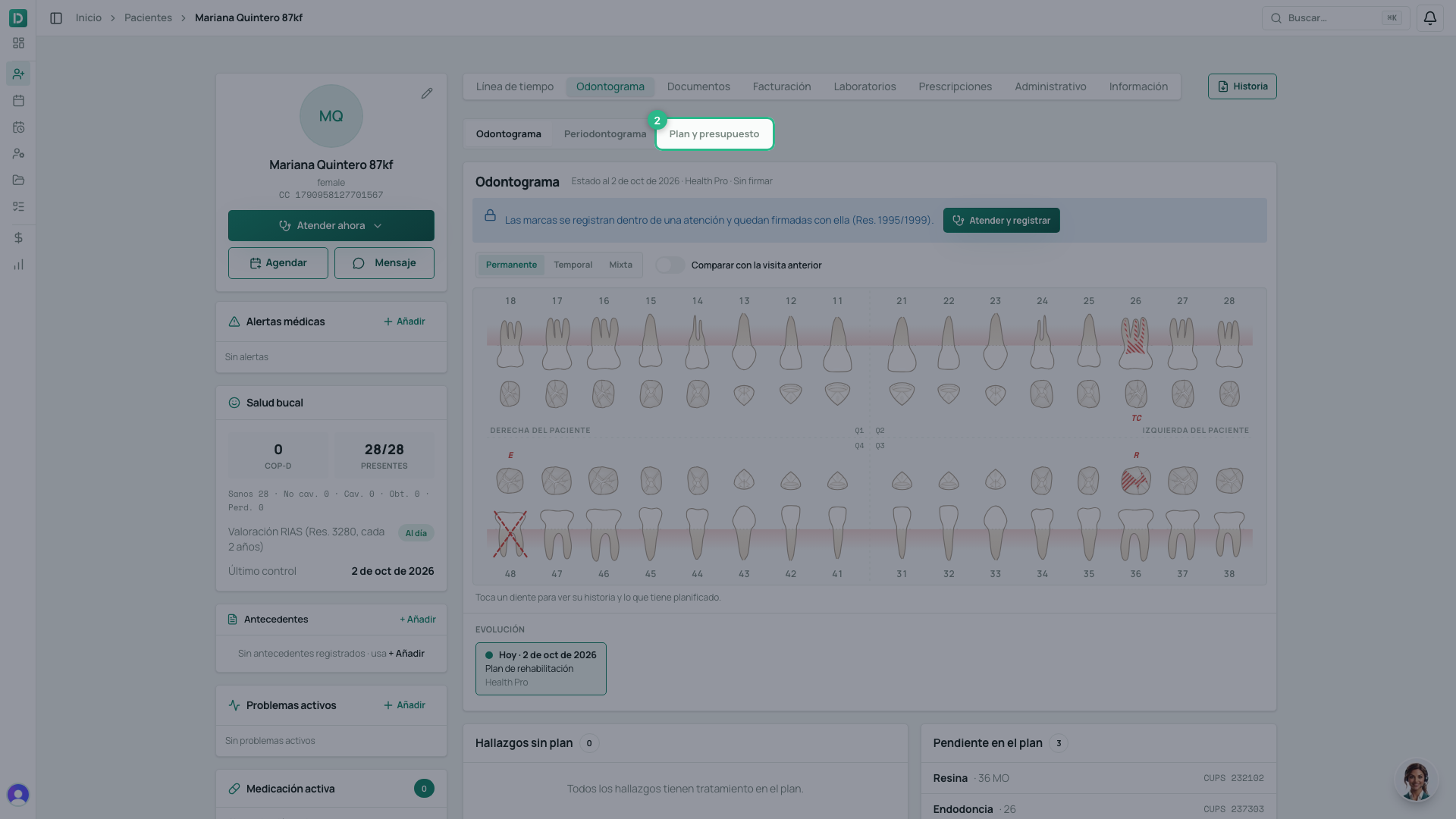Toggle the sidebar panel icon
Screen dimensions: 1456x819
[56, 18]
